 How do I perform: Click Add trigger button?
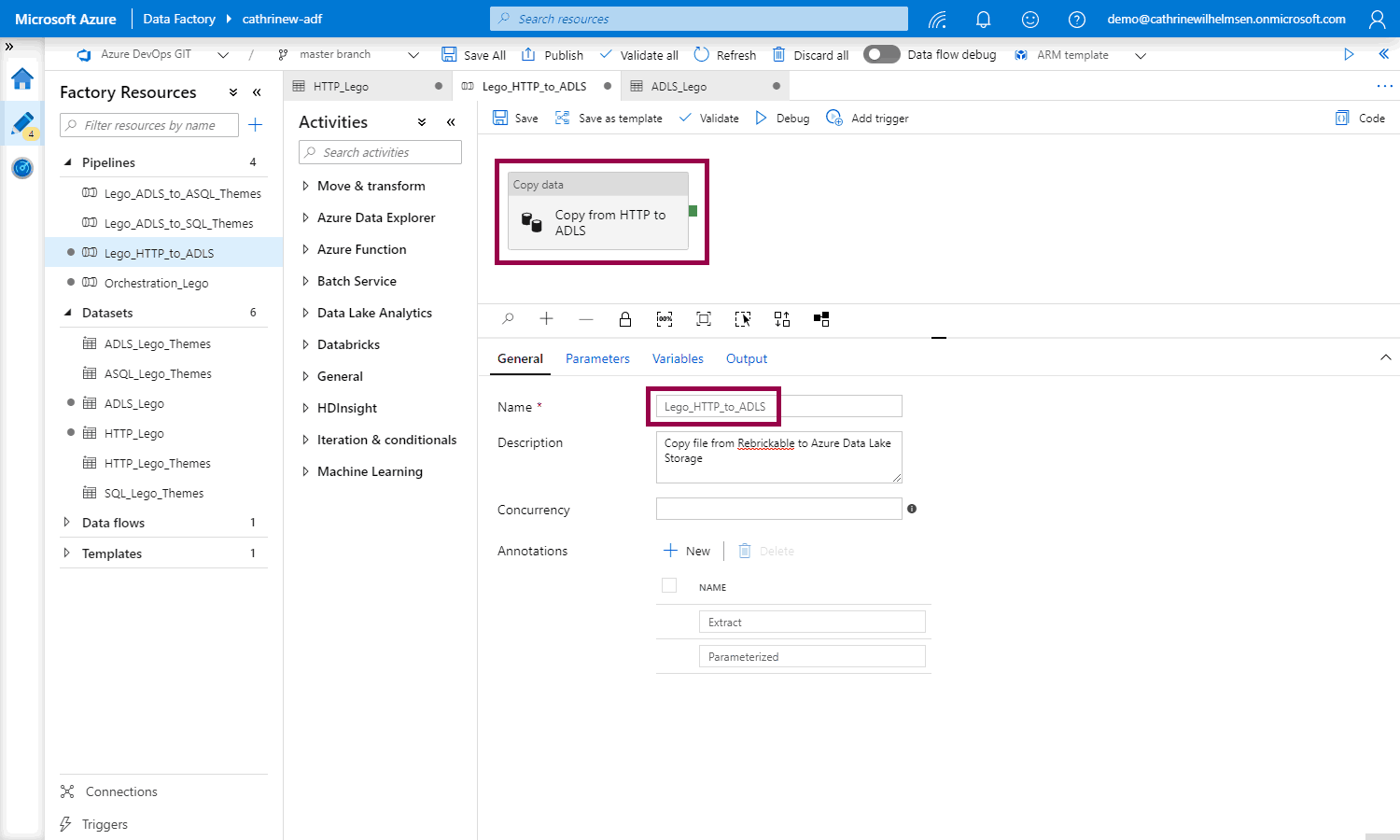867,119
